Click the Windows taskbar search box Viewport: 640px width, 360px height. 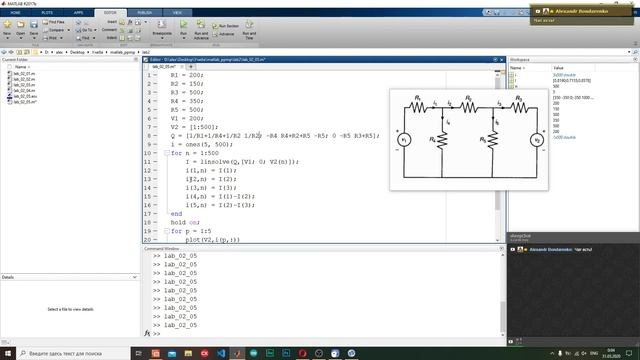pyautogui.click(x=73, y=353)
